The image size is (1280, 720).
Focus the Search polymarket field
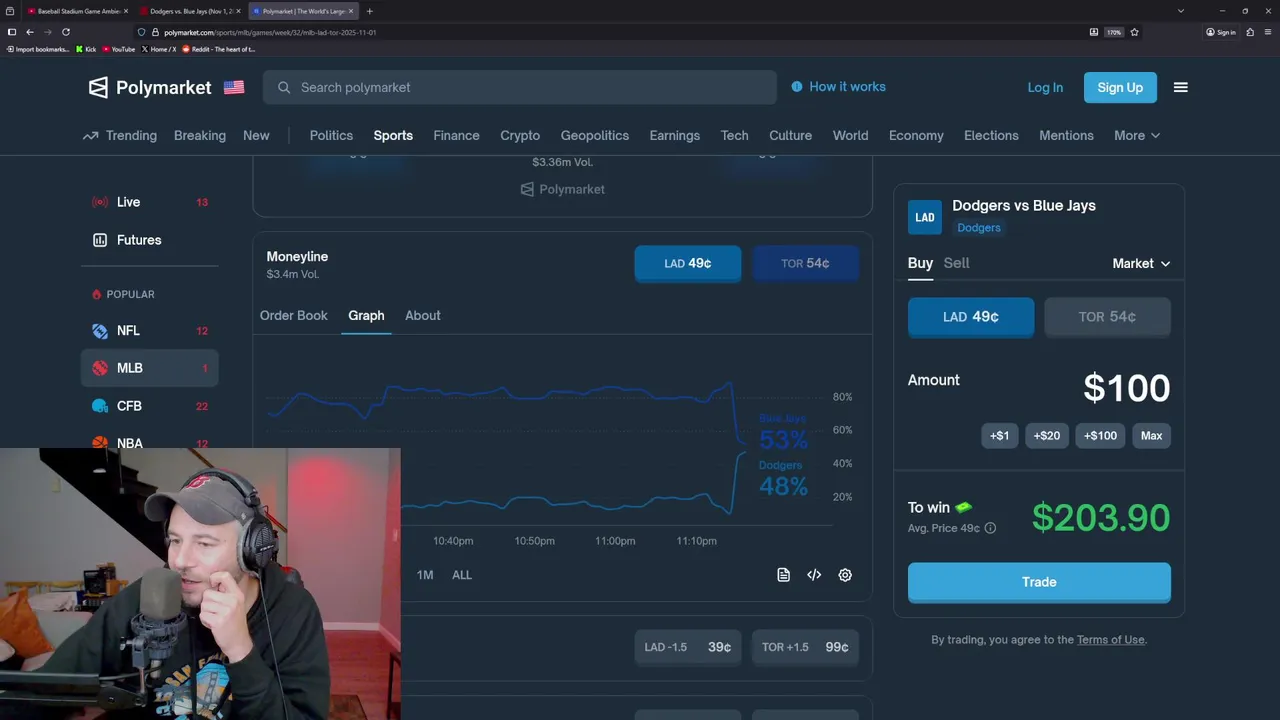520,87
